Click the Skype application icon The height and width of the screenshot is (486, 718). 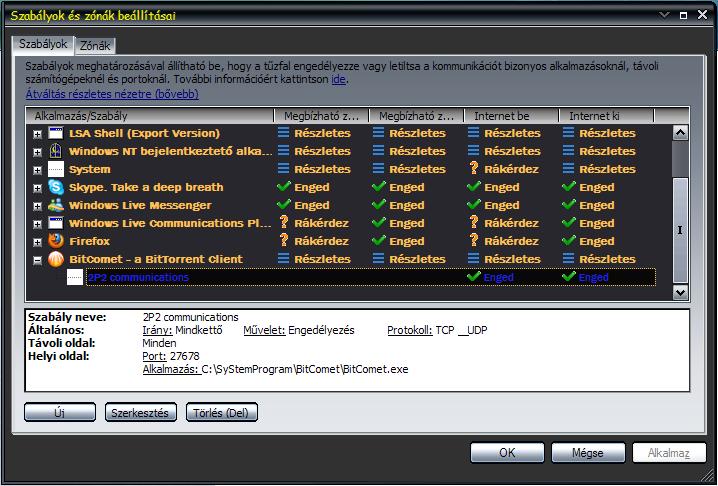(x=56, y=187)
